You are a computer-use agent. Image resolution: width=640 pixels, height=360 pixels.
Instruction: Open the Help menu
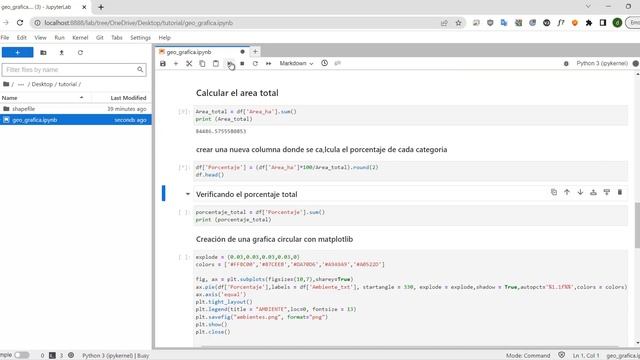[164, 38]
